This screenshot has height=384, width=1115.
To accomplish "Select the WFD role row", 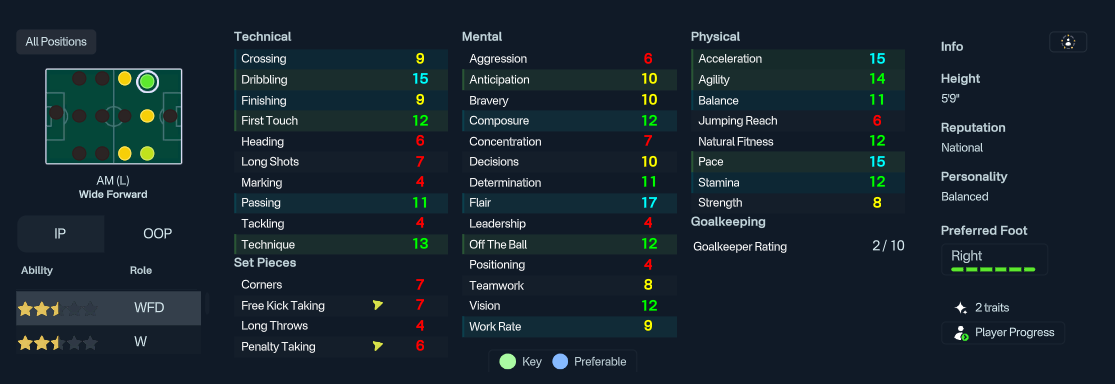I will 108,308.
